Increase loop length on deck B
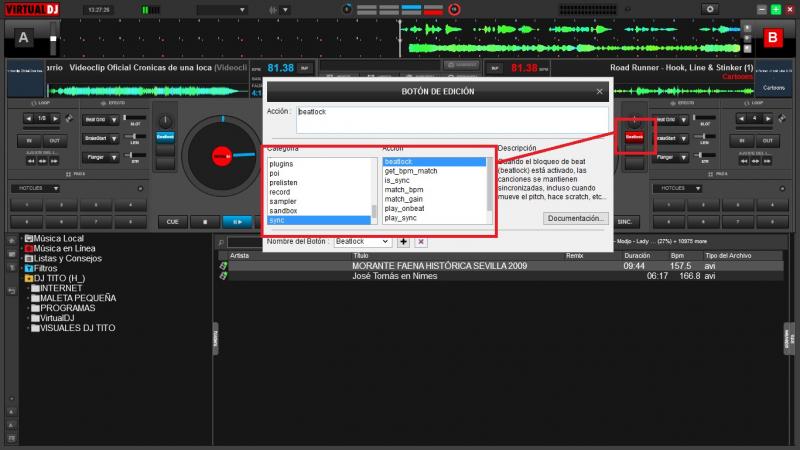This screenshot has height=450, width=800. click(x=768, y=118)
